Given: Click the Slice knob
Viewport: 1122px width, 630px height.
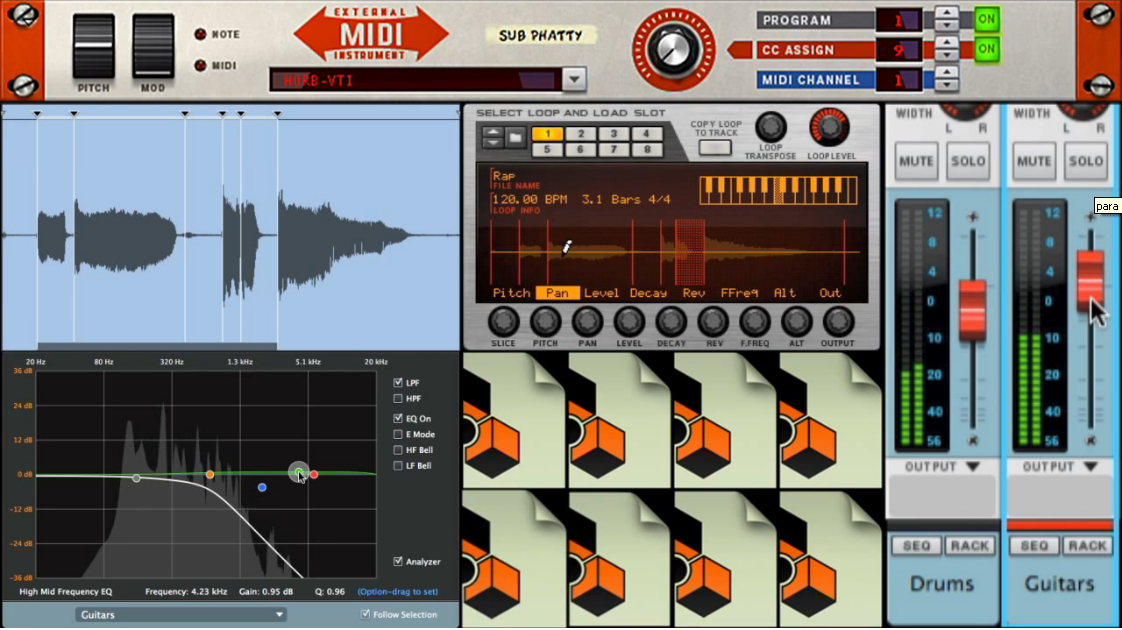Looking at the screenshot, I should coord(503,322).
